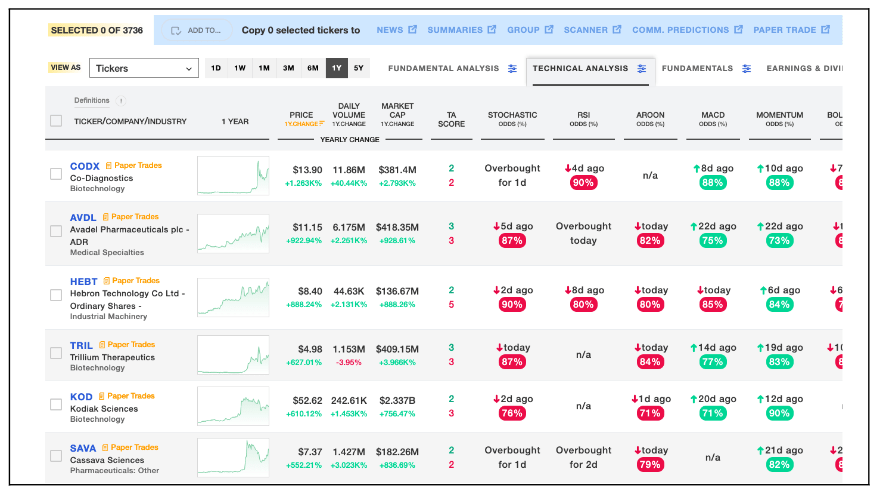Switch to Earnings & Dividends tab
The image size is (877, 492).
(804, 68)
